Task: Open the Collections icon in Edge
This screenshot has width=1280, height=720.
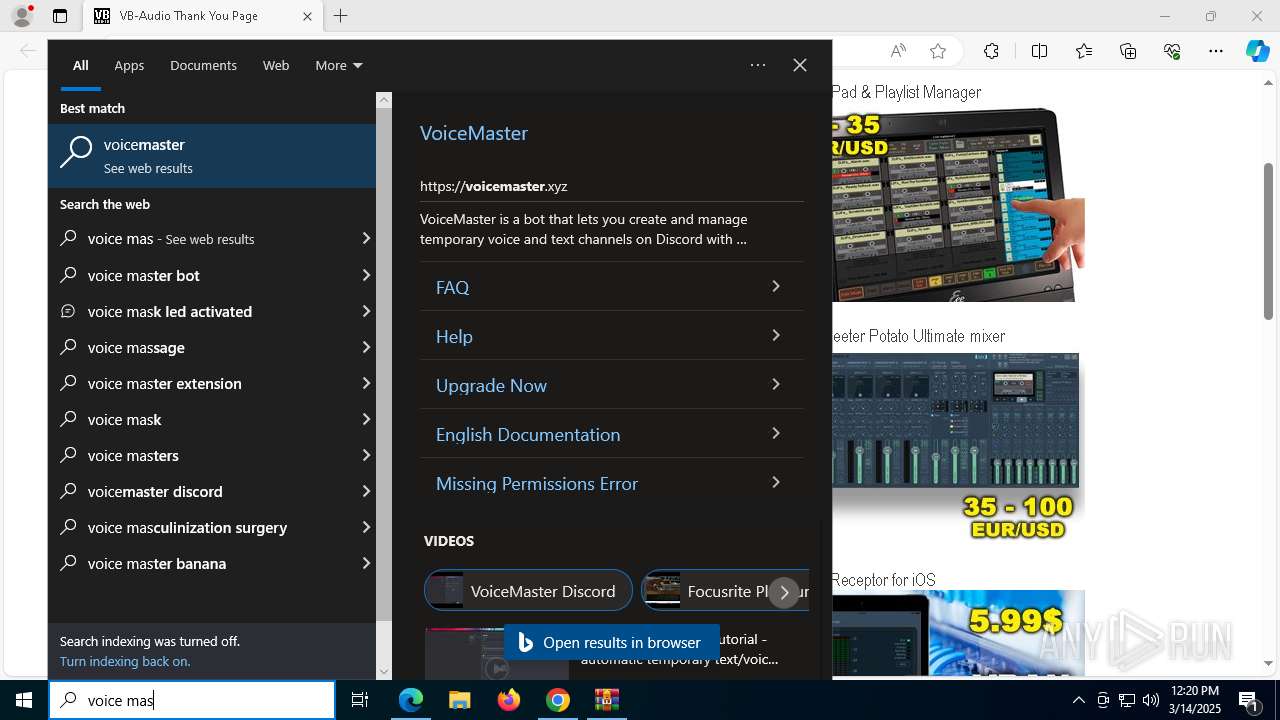Action: click(x=1128, y=51)
